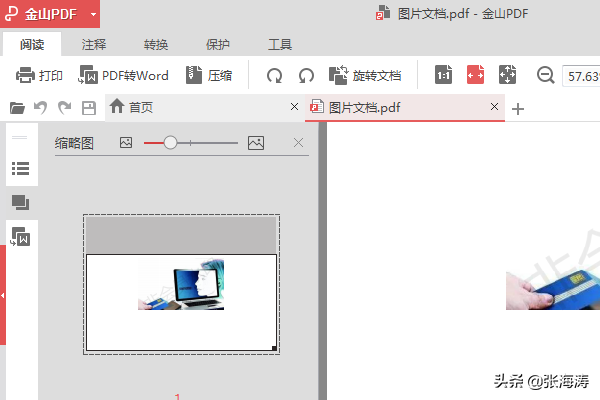Set actual size with the 1:1 icon
This screenshot has width=600, height=400.
click(443, 75)
